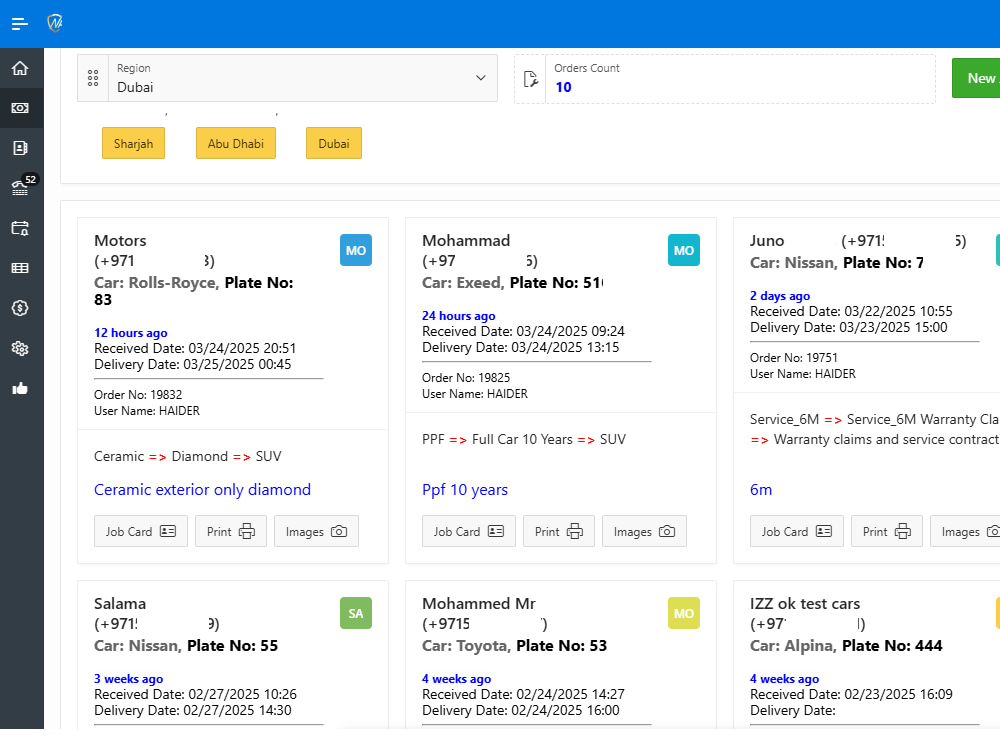Click MO avatar on Motors card

coord(356,251)
